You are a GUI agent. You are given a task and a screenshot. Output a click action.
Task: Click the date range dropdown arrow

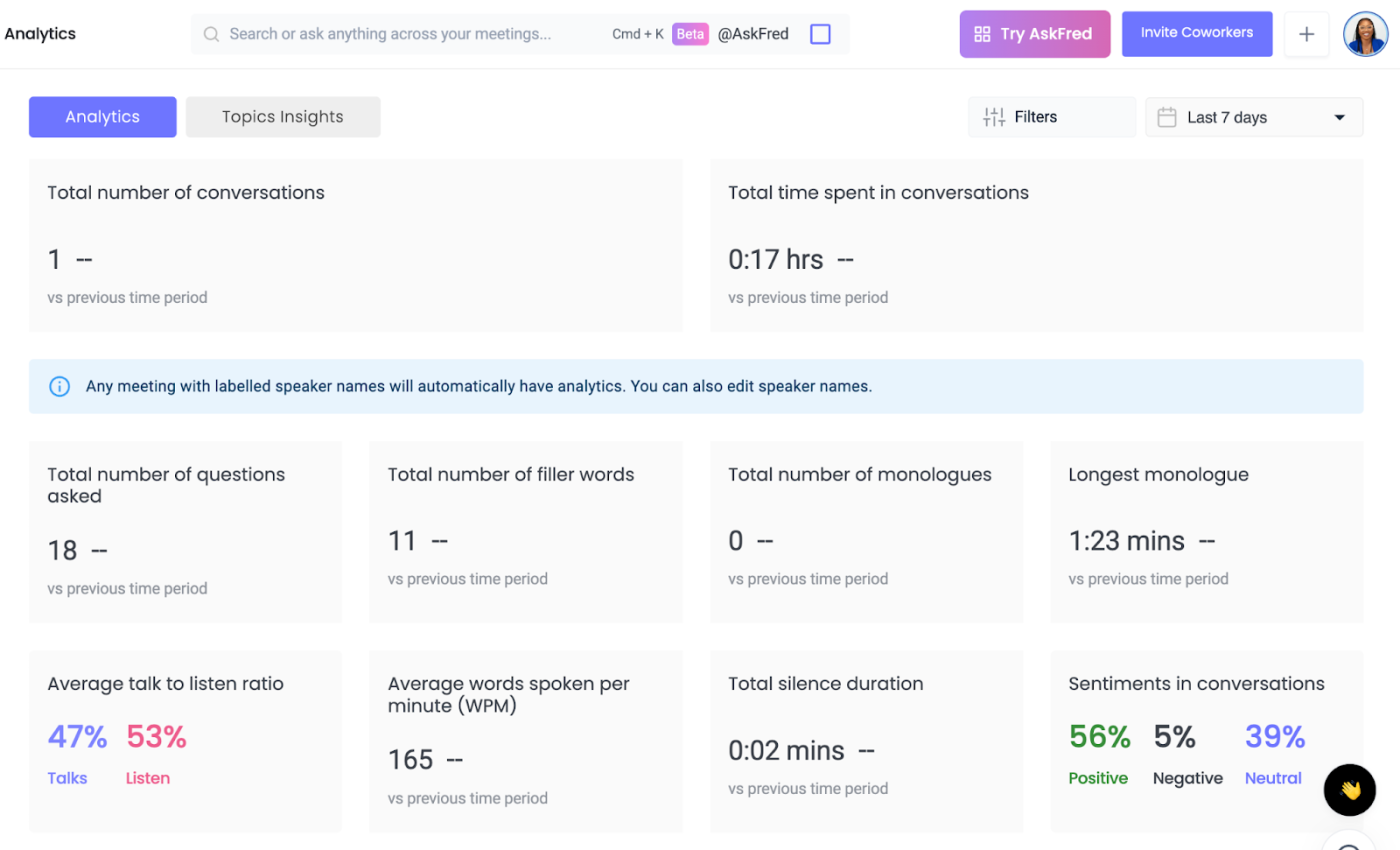(1340, 117)
